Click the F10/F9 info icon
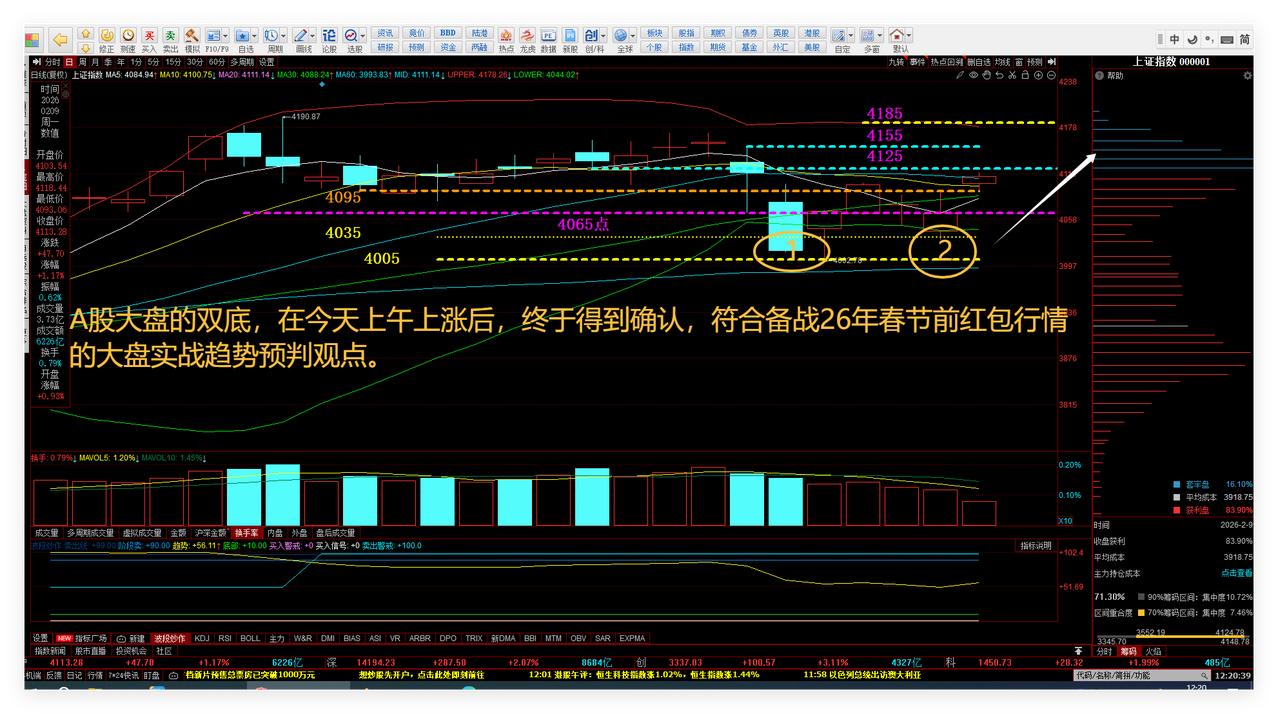Image resolution: width=1278 pixels, height=714 pixels. [x=213, y=35]
